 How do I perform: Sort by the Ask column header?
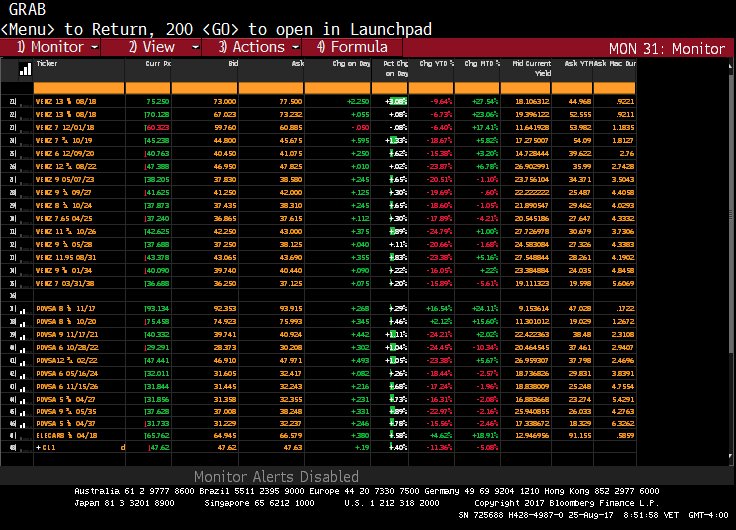tap(298, 63)
